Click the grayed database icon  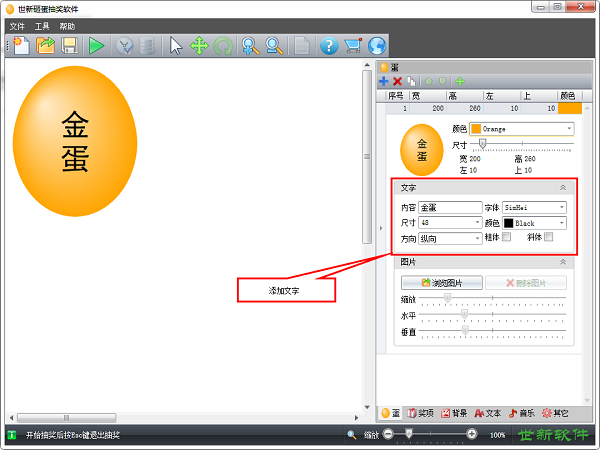pos(147,46)
